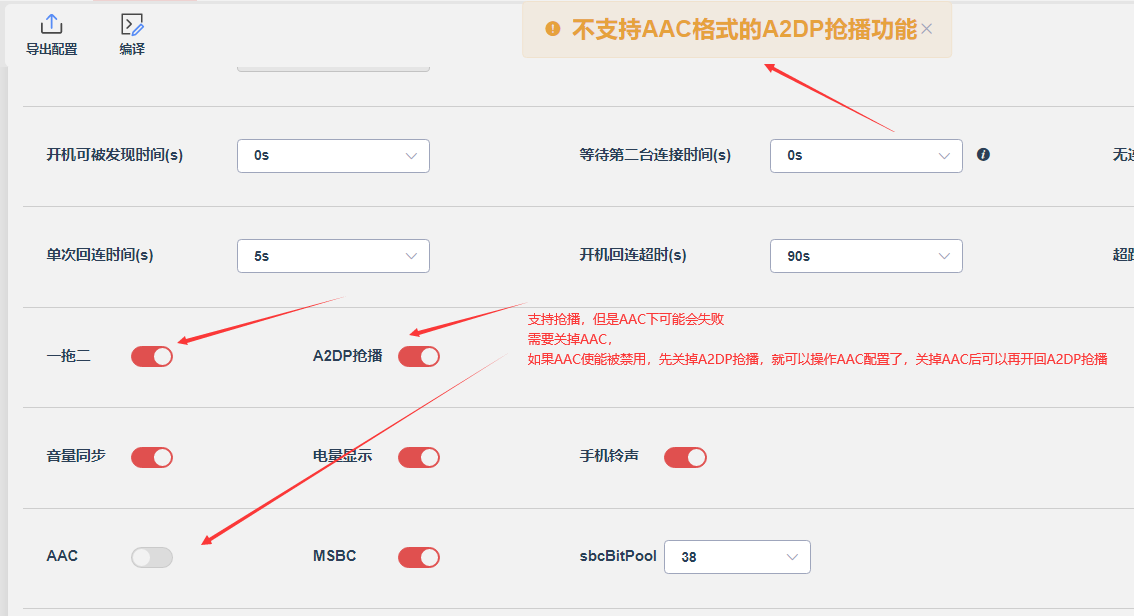Disable the A2DP抢播 switch

click(x=419, y=356)
